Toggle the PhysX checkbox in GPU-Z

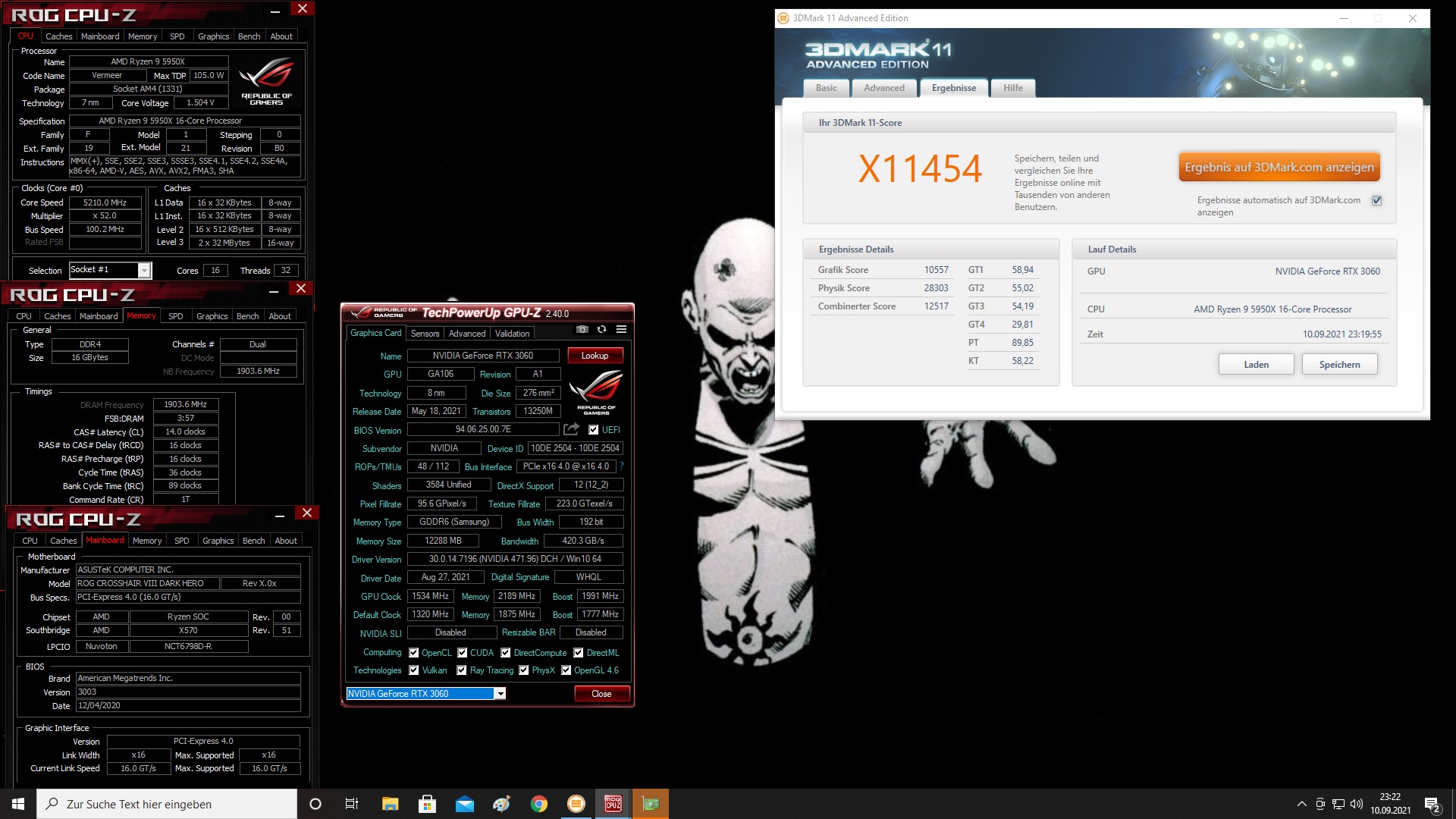coord(523,670)
